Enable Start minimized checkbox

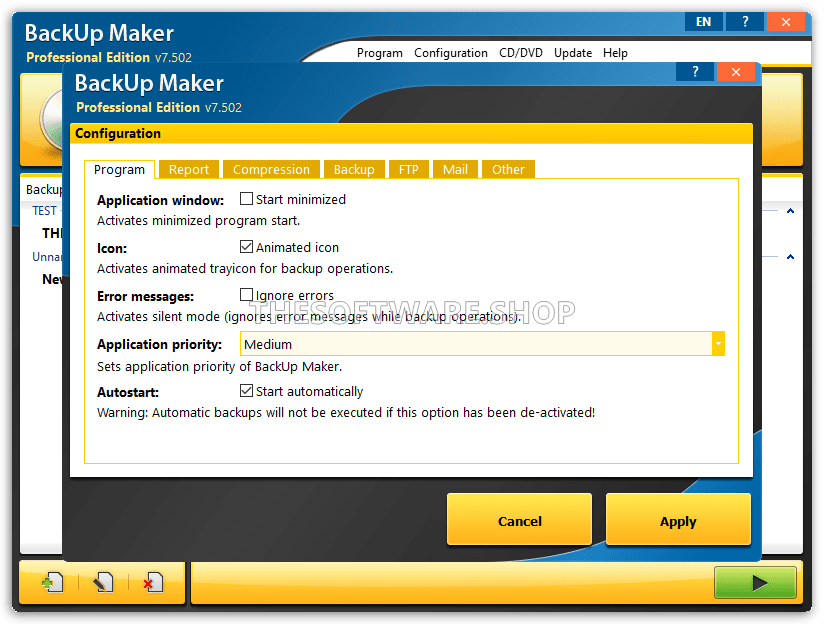(x=246, y=199)
